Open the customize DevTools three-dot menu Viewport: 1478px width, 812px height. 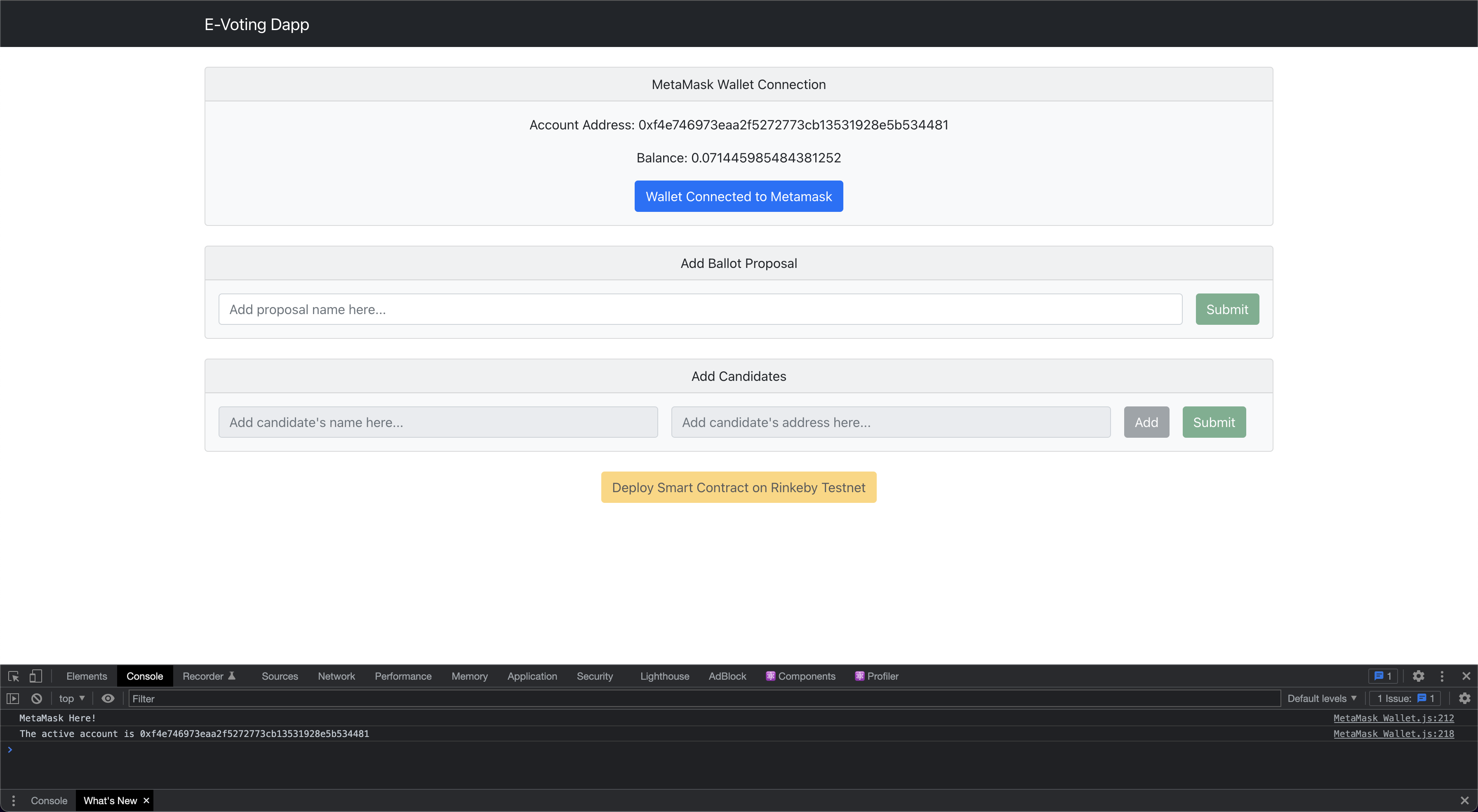(1442, 676)
